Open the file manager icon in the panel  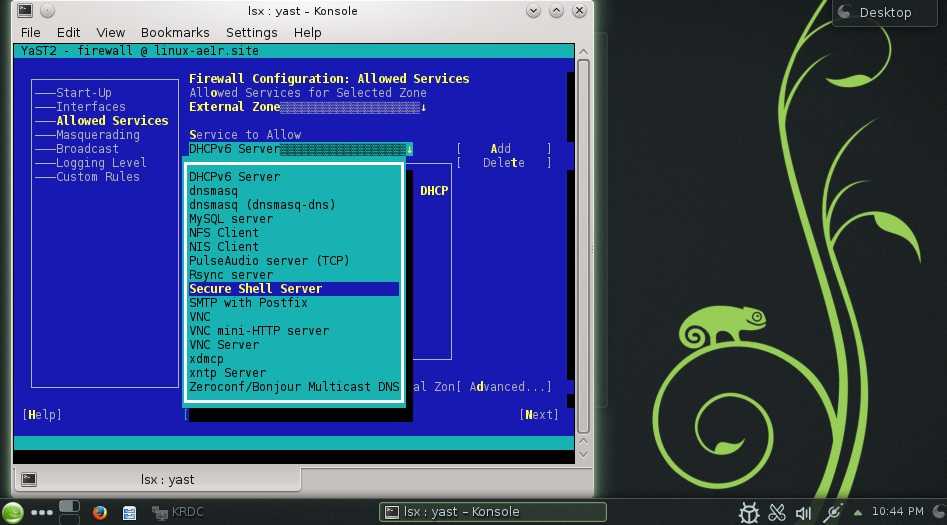pos(129,513)
